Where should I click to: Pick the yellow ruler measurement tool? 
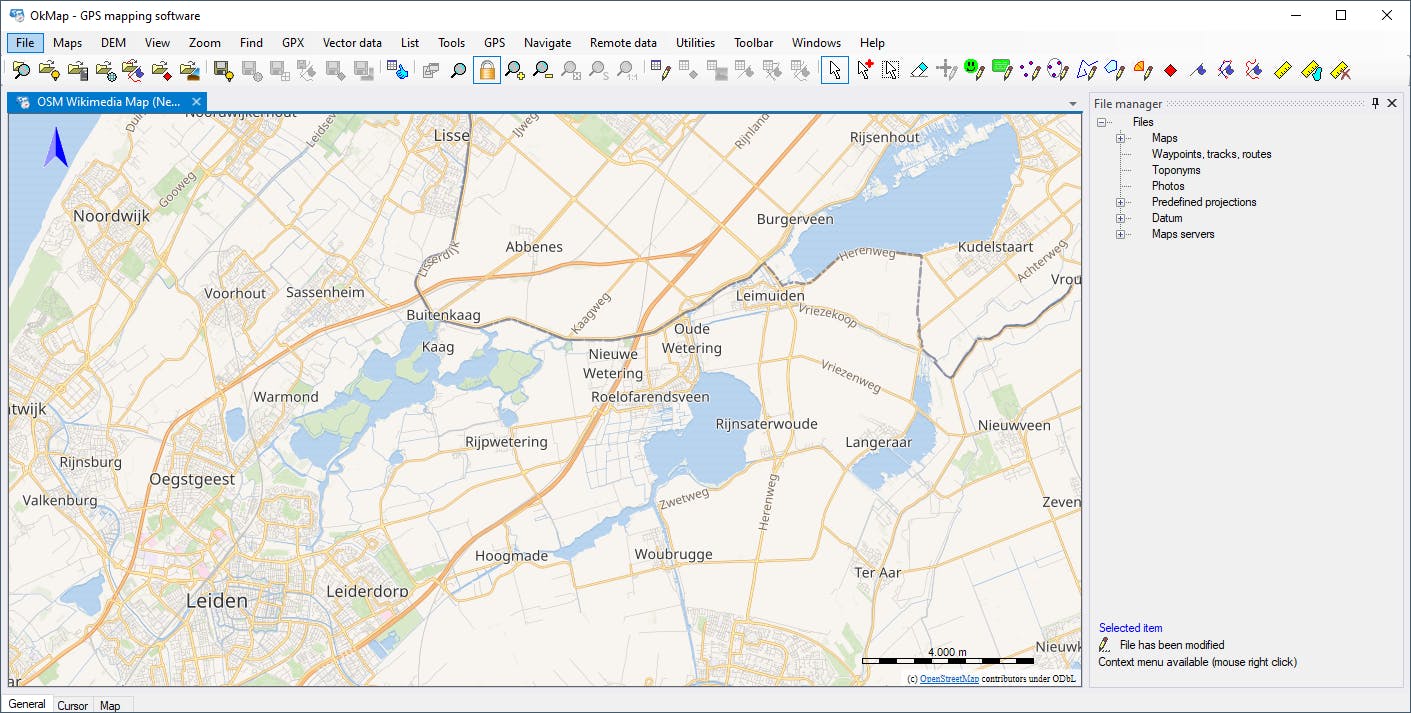(1283, 70)
